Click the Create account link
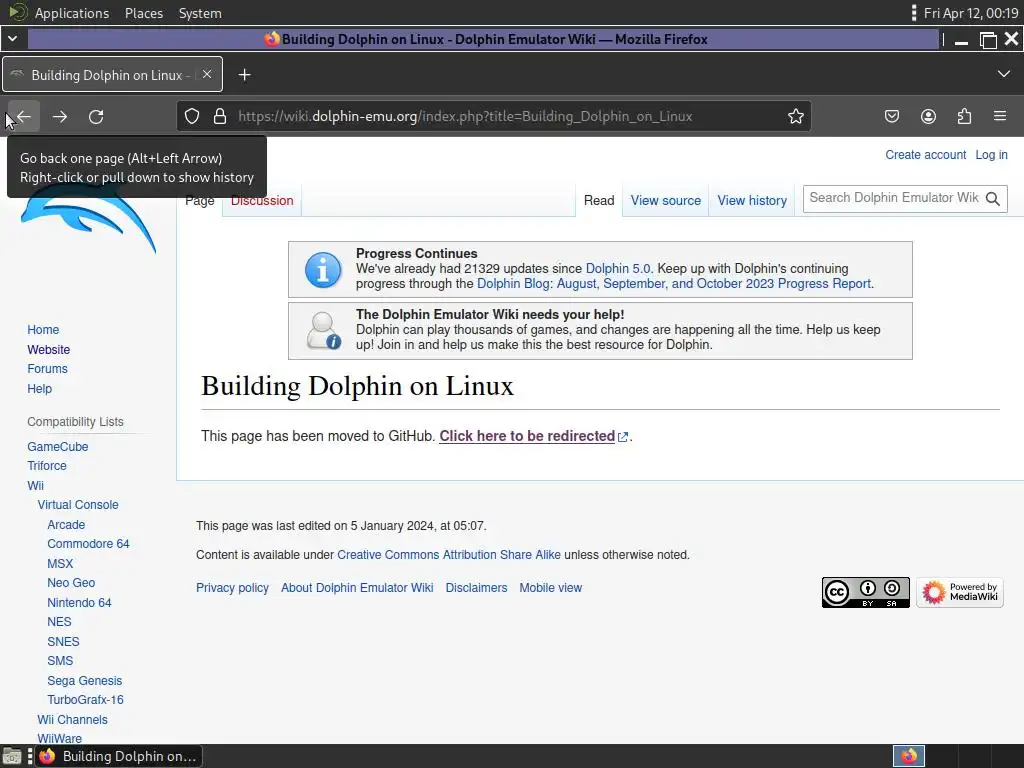1024x768 pixels. click(x=925, y=155)
